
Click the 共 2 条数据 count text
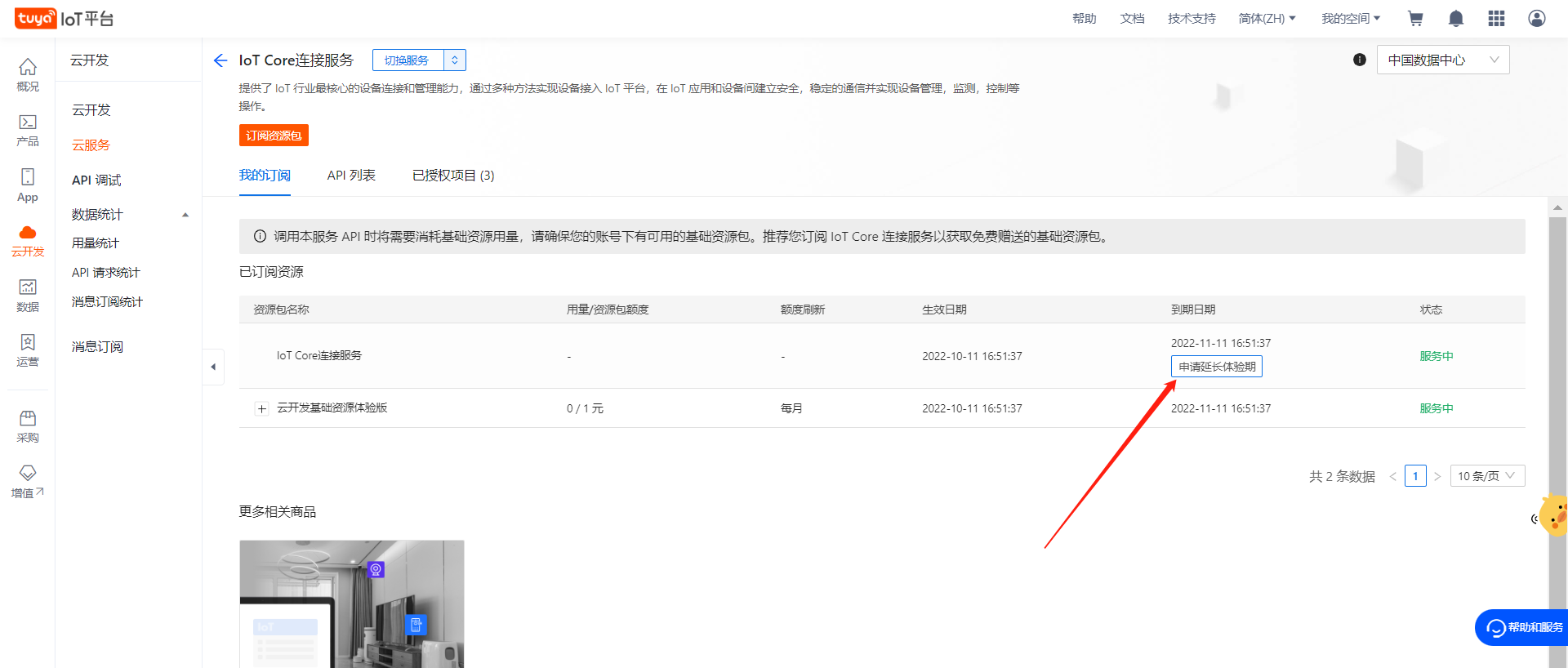click(1342, 476)
